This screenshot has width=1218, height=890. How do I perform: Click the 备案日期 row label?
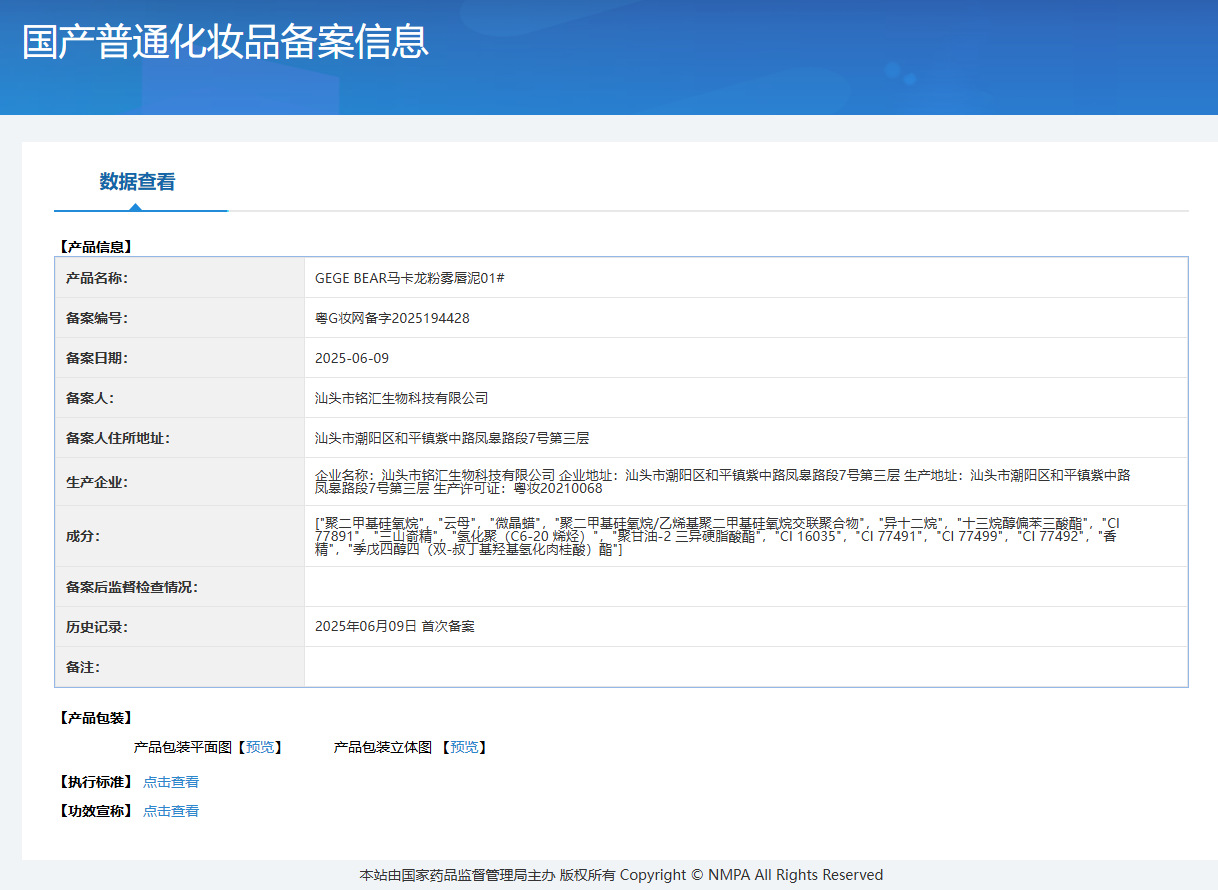click(97, 358)
